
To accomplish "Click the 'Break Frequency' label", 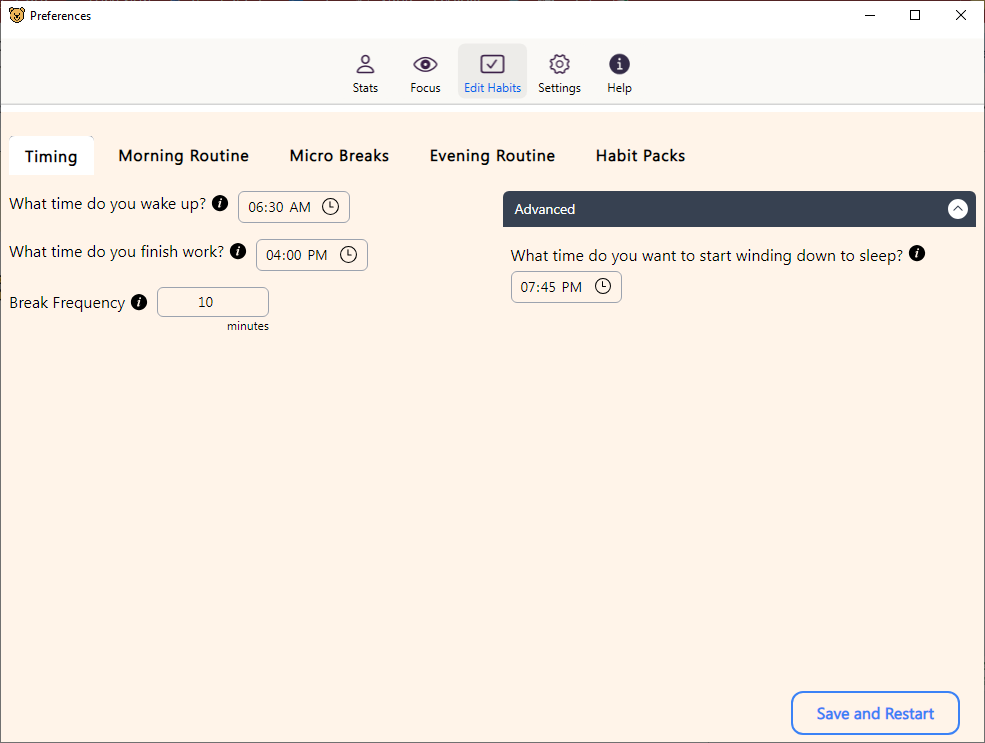I will coord(67,303).
